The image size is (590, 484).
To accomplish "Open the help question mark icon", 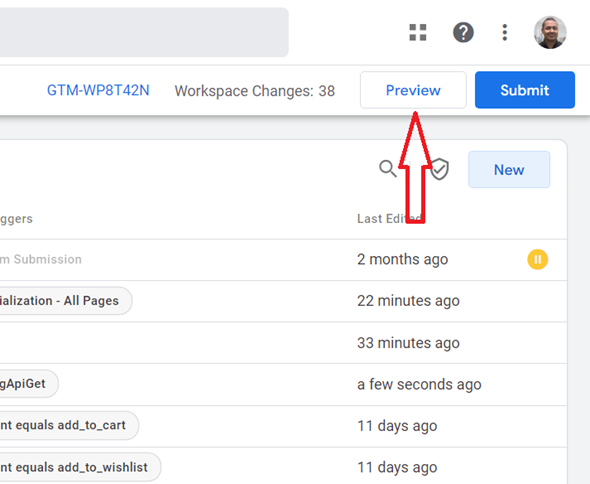I will [463, 32].
